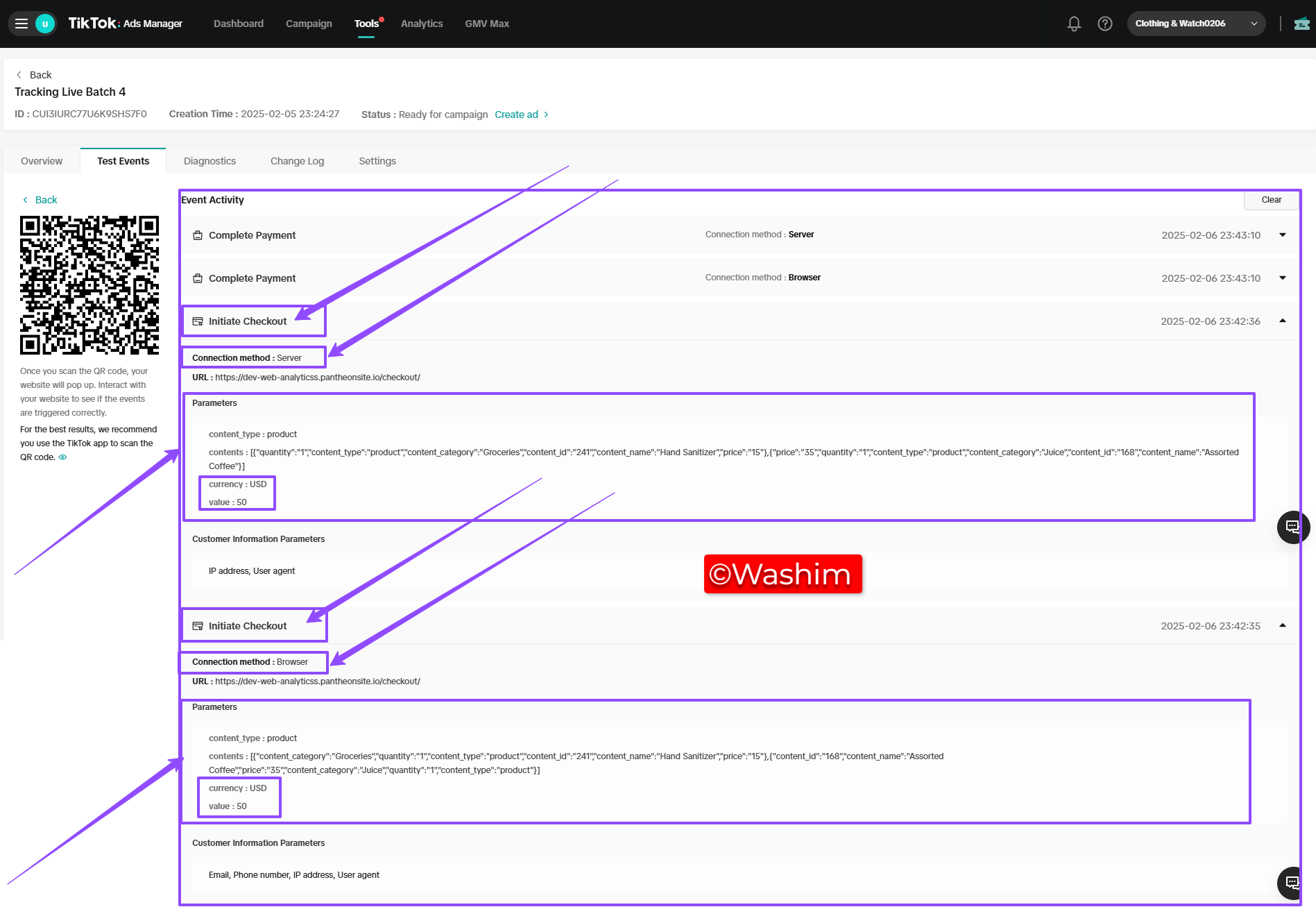
Task: Go to Analytics in top navigation
Action: tap(421, 24)
